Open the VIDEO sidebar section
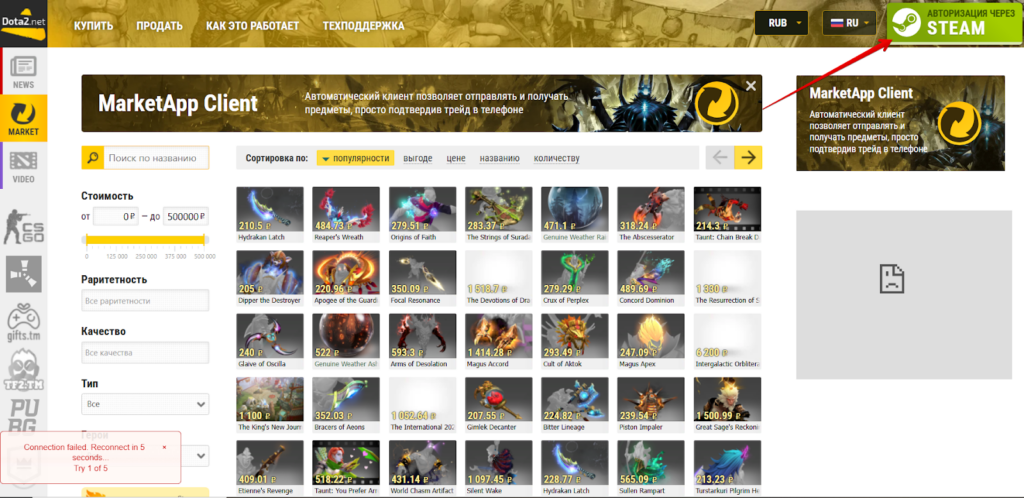The width and height of the screenshot is (1024, 498). [24, 166]
